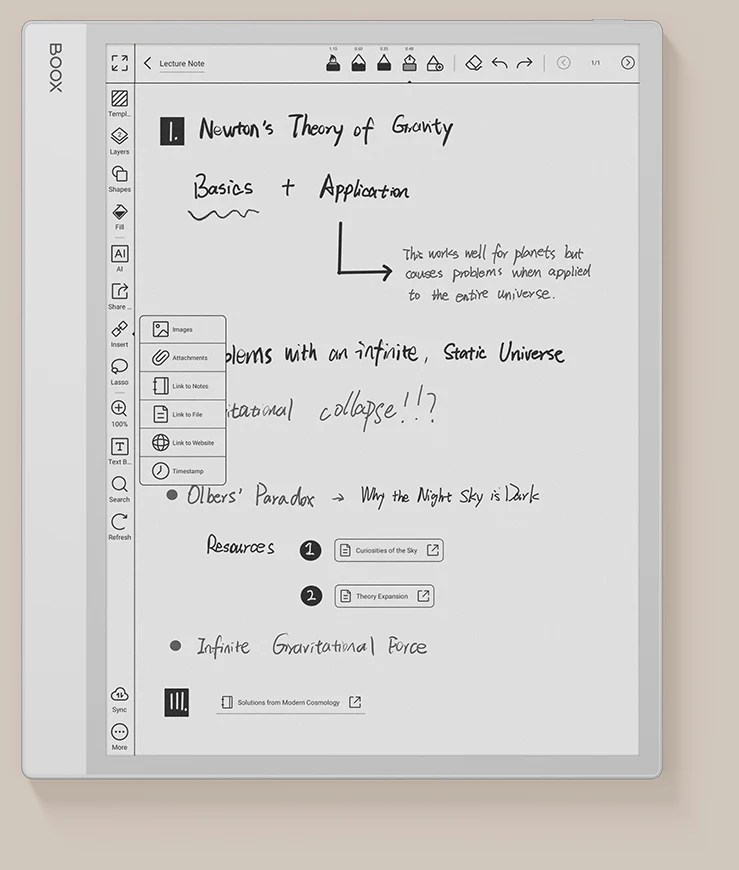Open the Template tool in sidebar
The height and width of the screenshot is (870, 739).
click(119, 99)
